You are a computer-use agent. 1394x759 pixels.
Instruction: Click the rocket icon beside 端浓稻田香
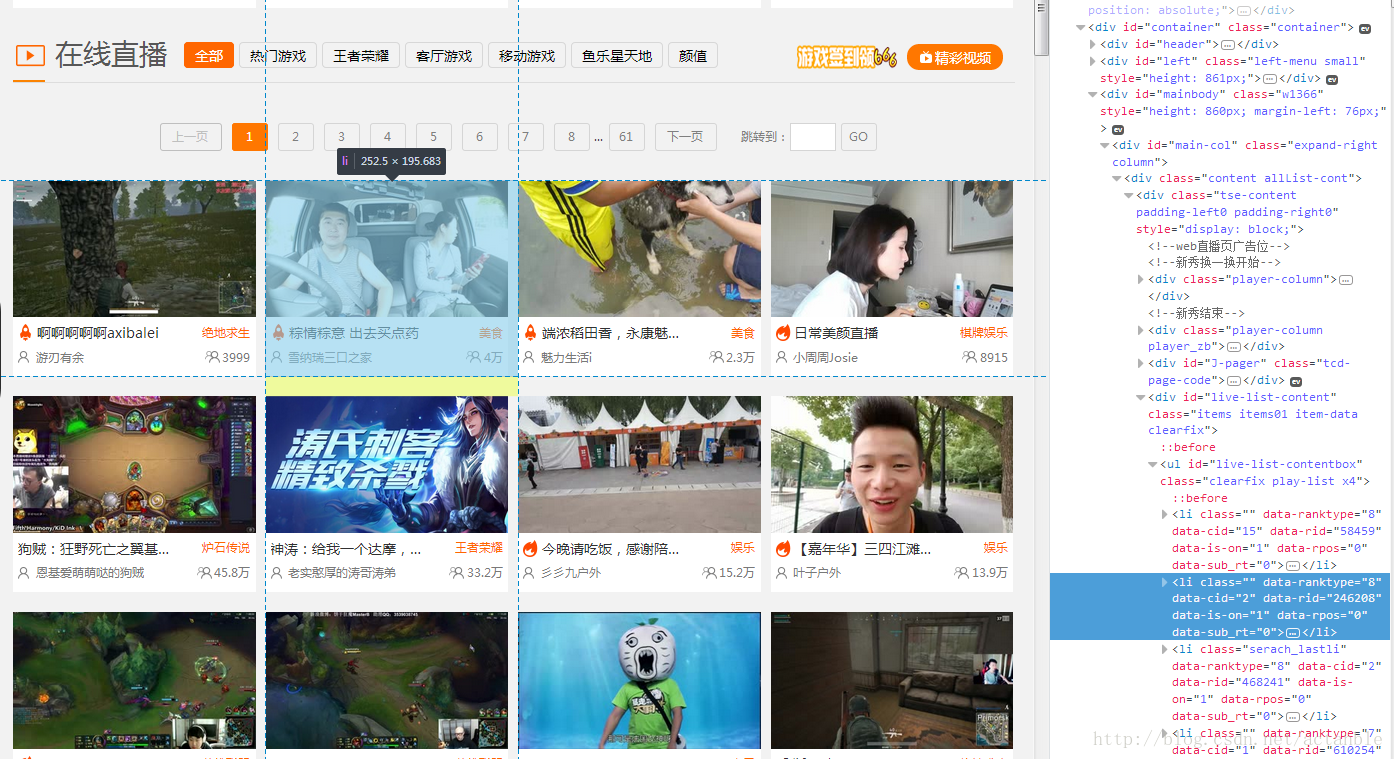[531, 333]
